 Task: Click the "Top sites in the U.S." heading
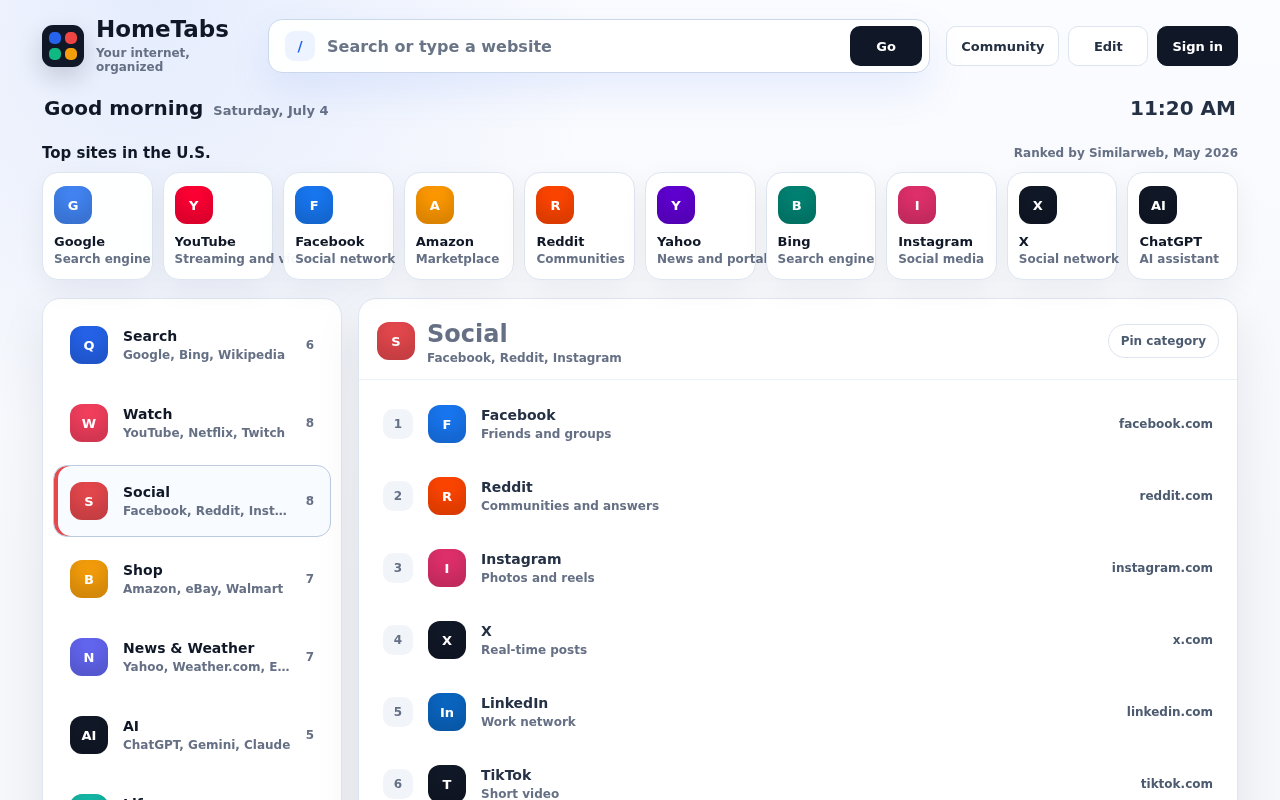[x=126, y=153]
